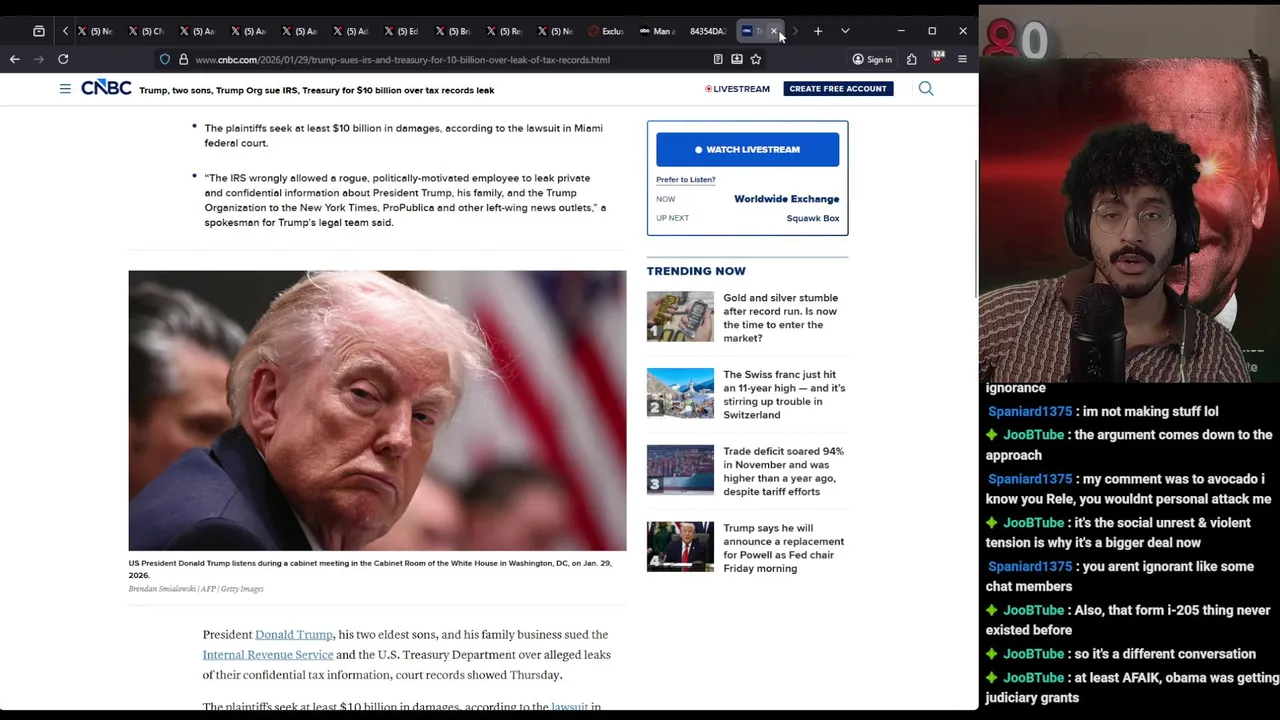This screenshot has height=720, width=1280.
Task: Open Squawk Box up-next link
Action: point(813,218)
